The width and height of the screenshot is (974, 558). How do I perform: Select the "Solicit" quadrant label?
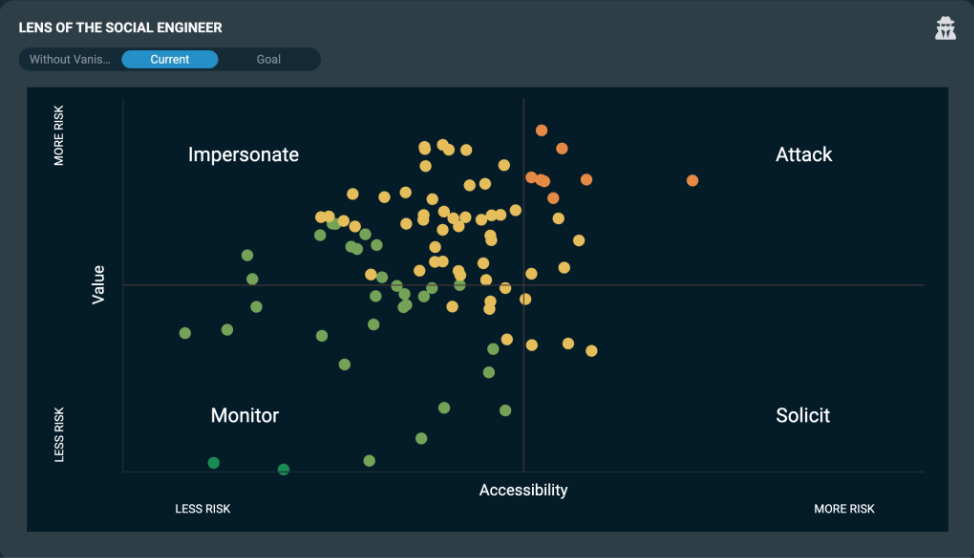click(x=802, y=416)
